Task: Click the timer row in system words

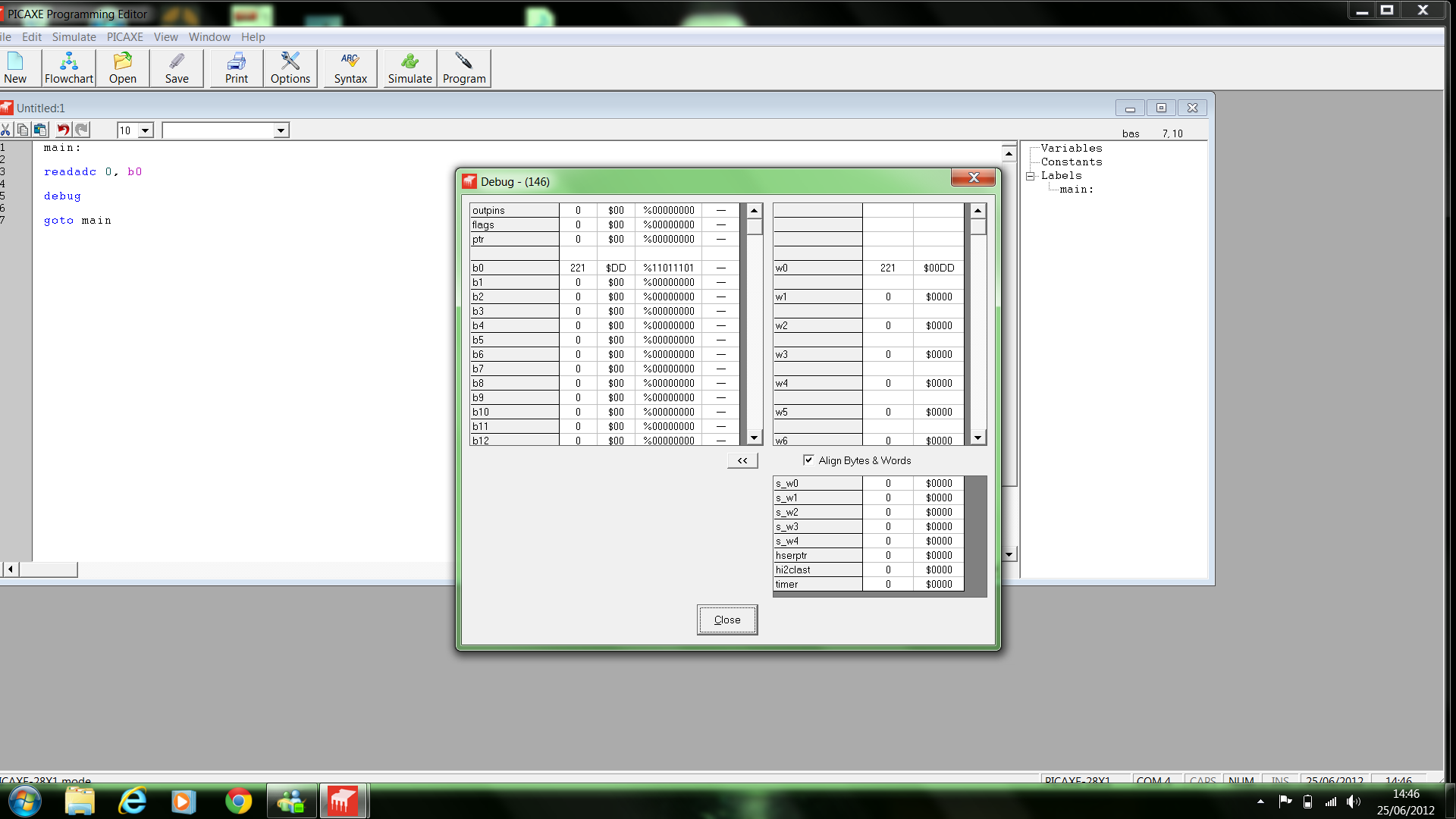Action: (868, 584)
